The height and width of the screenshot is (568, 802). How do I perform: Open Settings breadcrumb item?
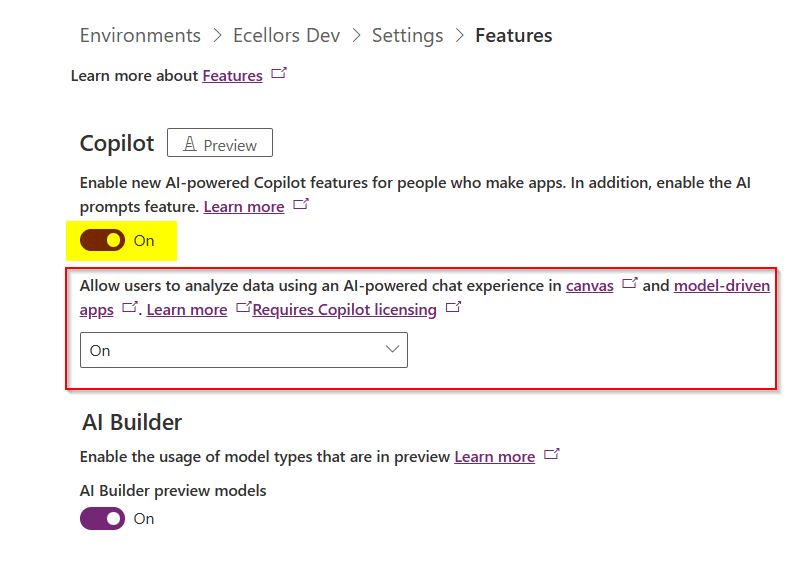coord(407,36)
